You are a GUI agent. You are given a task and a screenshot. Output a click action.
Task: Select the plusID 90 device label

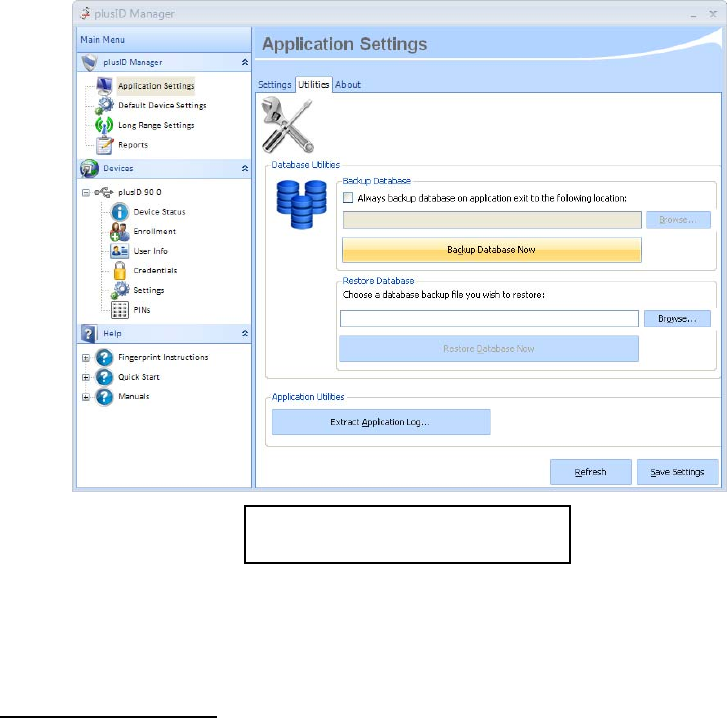point(140,192)
